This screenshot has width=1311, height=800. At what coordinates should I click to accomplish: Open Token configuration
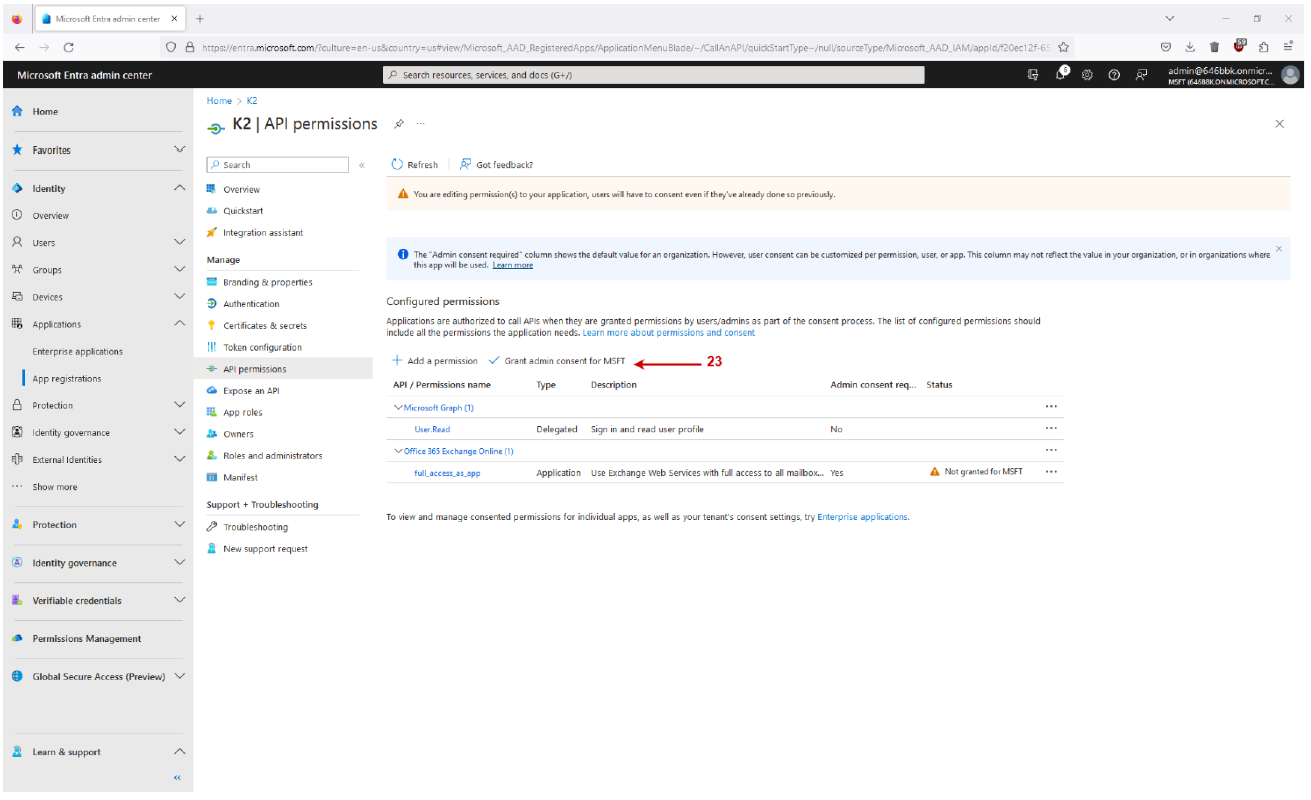[x=262, y=348]
